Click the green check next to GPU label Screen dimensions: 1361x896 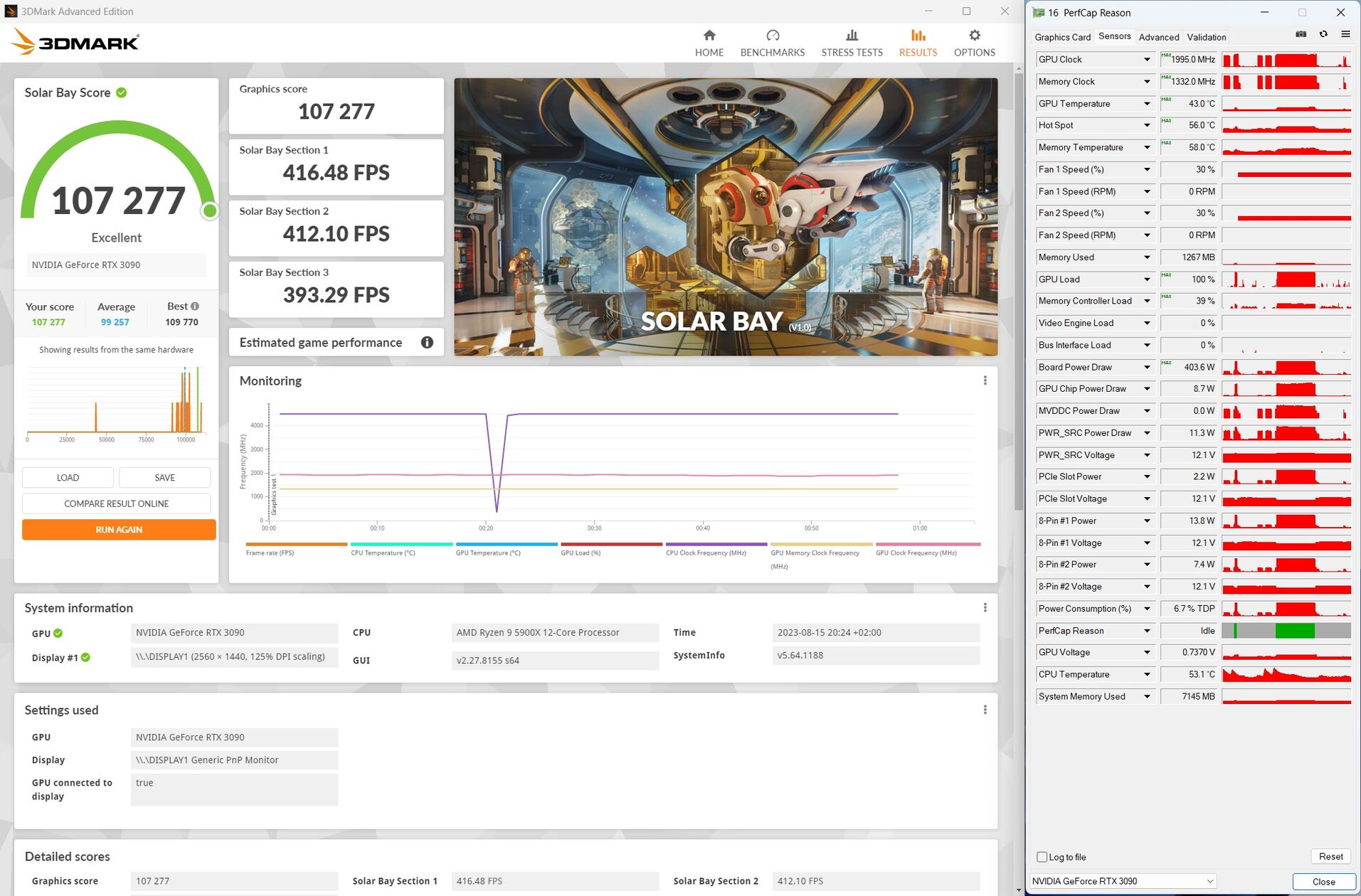[x=58, y=633]
